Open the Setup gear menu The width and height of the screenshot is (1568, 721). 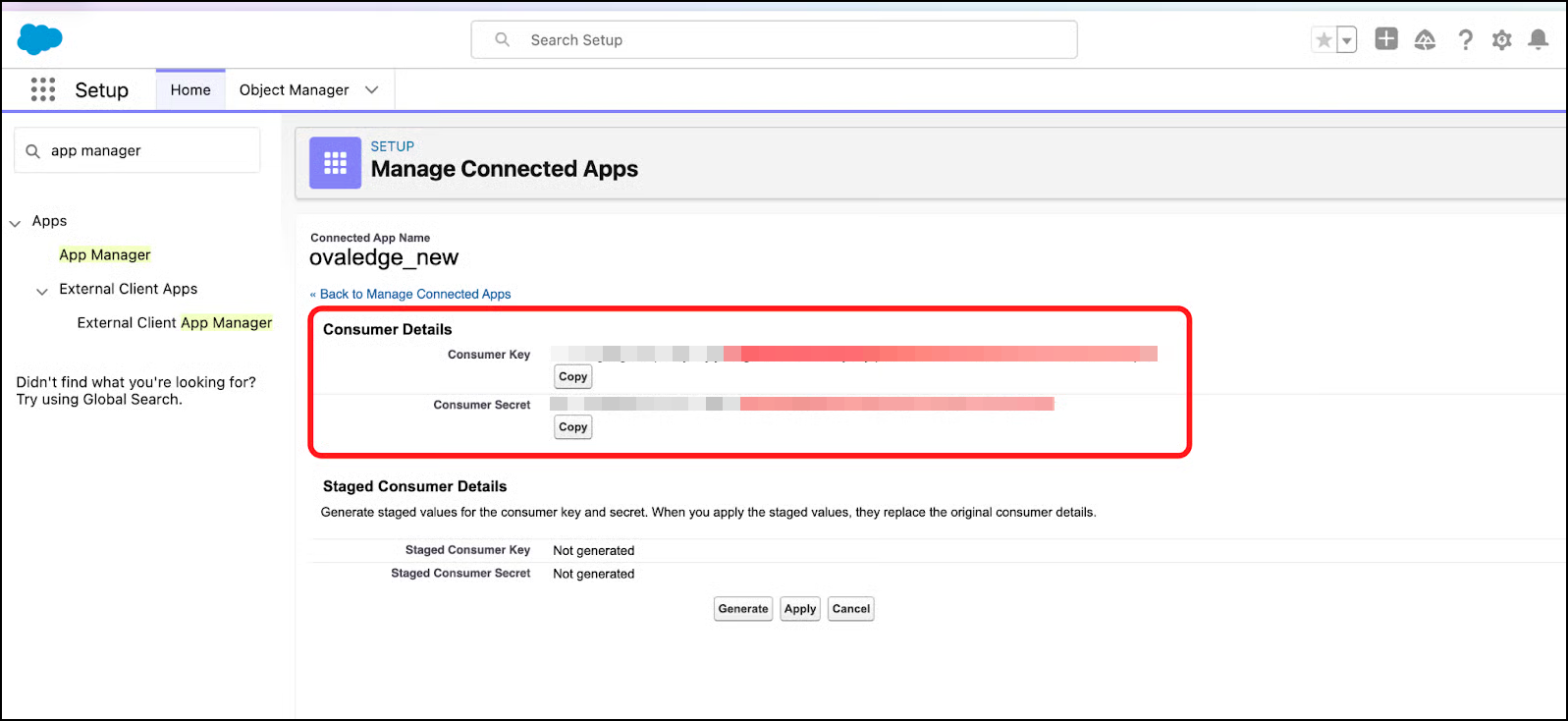1501,39
